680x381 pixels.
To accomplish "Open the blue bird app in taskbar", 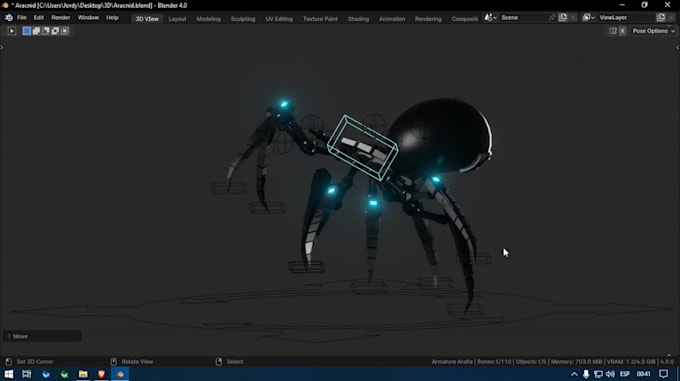I will 46,374.
